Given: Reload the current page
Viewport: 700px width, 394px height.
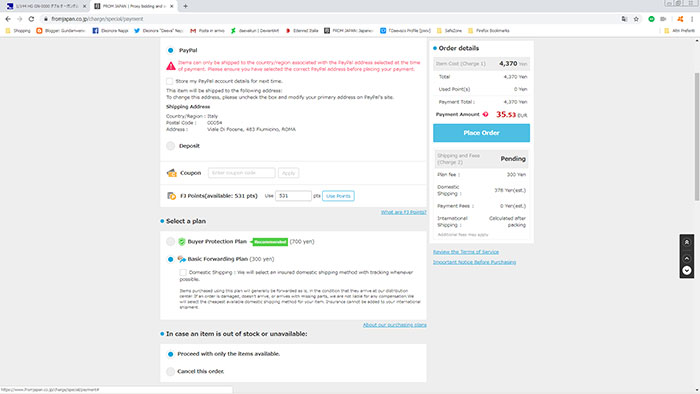Looking at the screenshot, I should (31, 19).
